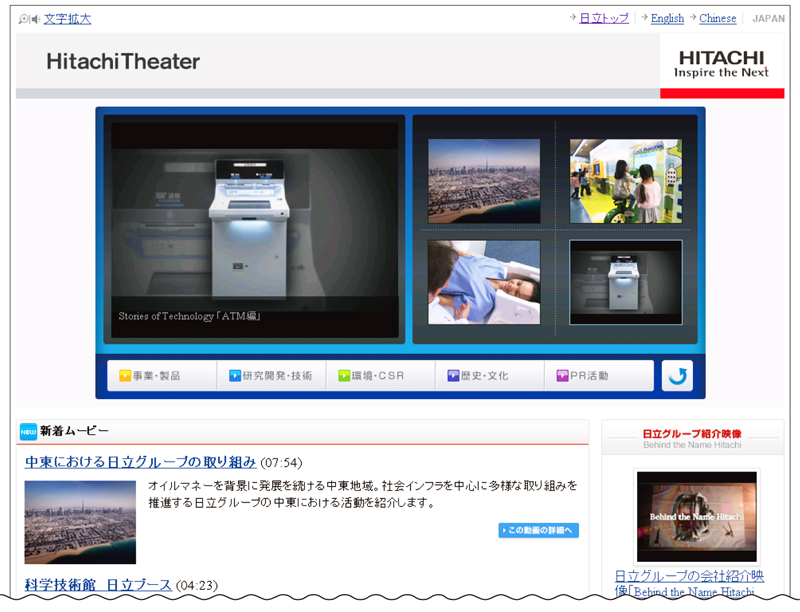Click the Stories of Technology ATM編 caption
This screenshot has height=612, width=800.
coord(189,316)
